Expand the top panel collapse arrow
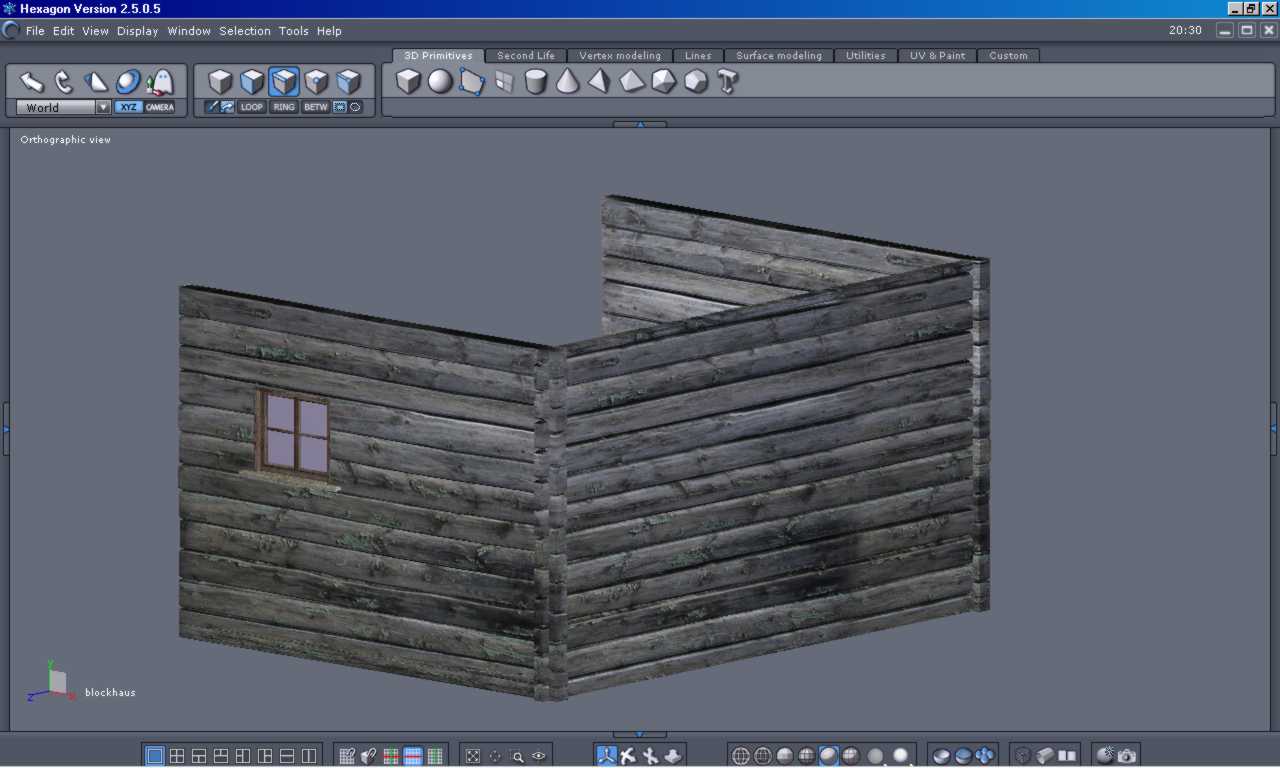 (x=640, y=125)
